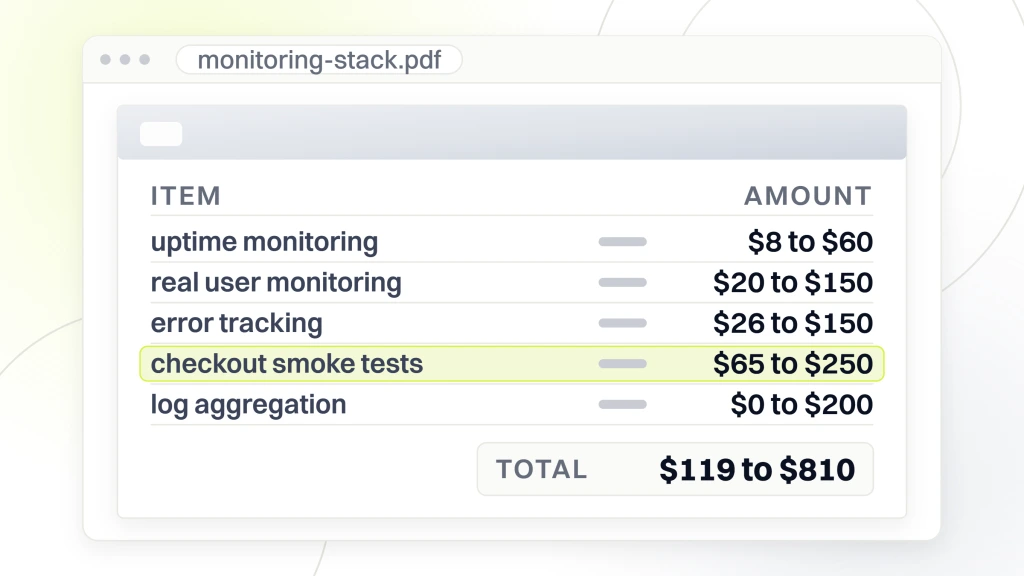Click the AMOUNT column header

(x=808, y=196)
